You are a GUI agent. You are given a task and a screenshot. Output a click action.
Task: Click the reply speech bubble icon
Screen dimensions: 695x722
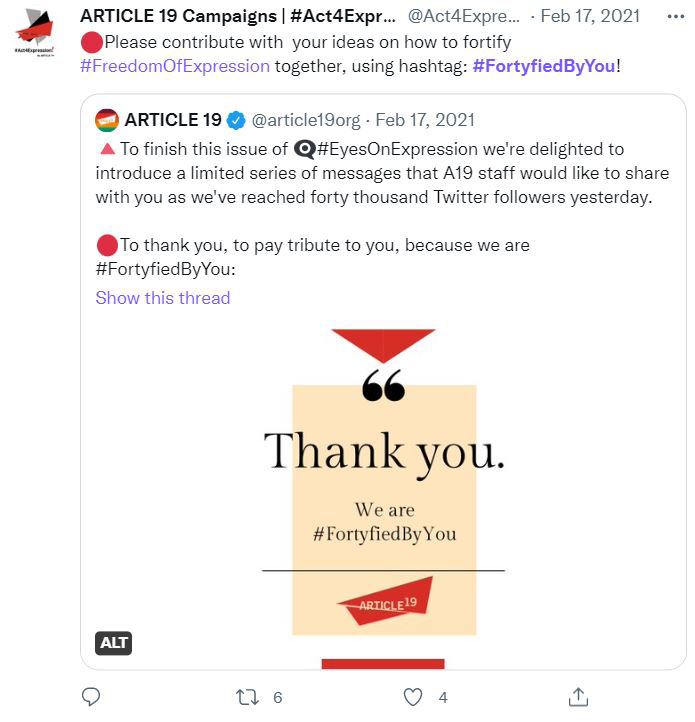coord(91,696)
